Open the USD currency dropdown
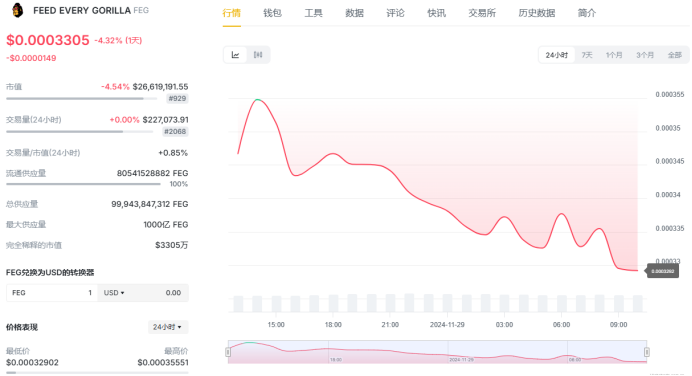692x376 pixels. (114, 293)
